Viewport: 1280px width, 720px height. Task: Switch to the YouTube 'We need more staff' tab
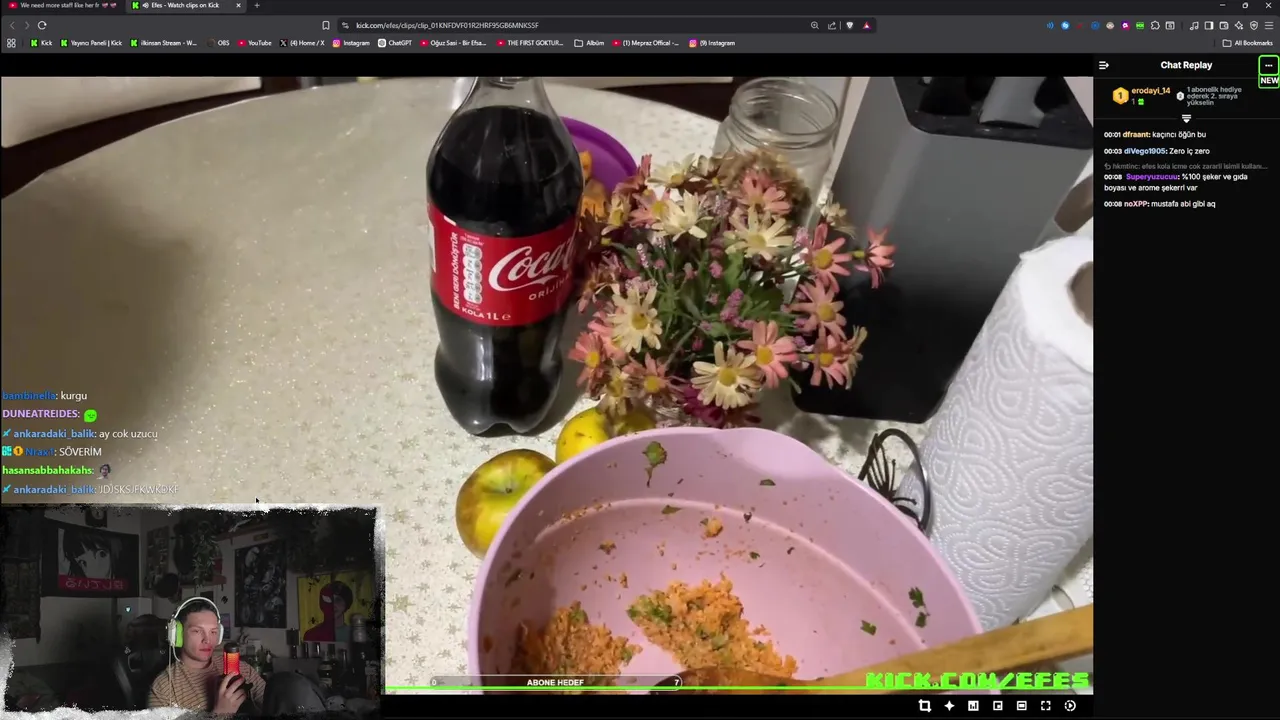pos(62,5)
